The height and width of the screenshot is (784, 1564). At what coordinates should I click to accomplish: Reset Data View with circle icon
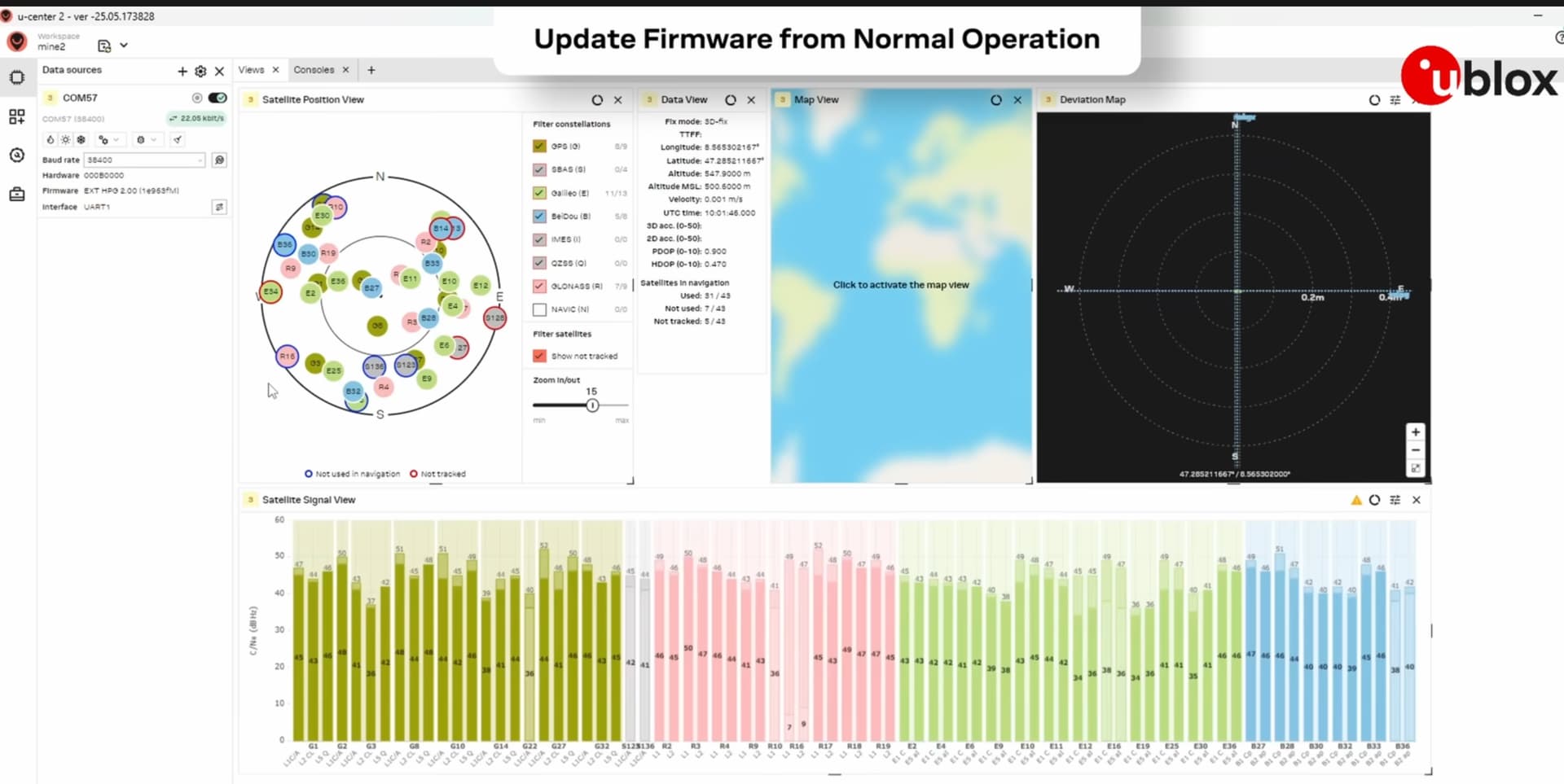coord(731,100)
